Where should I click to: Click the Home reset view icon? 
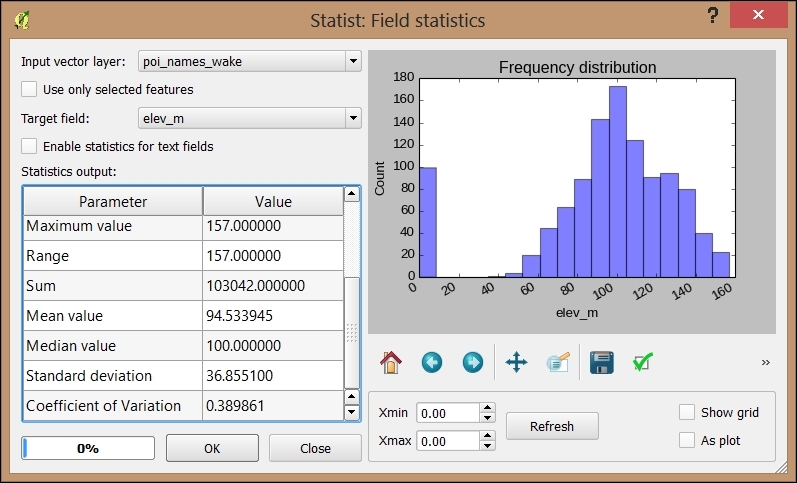coord(390,362)
